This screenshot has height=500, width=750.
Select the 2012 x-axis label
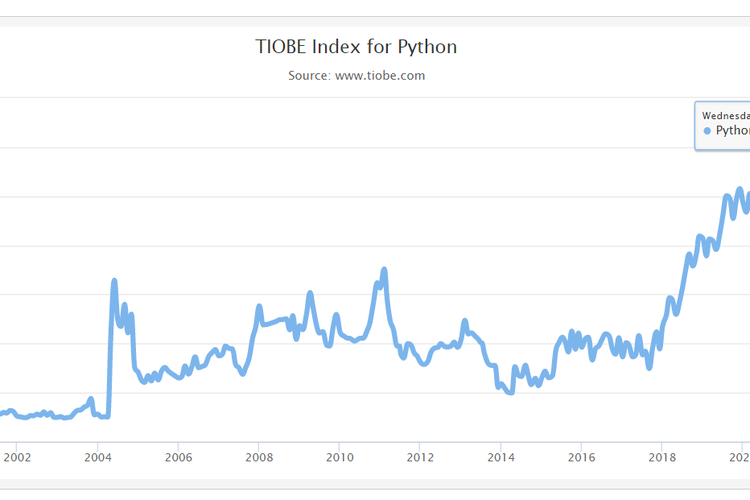click(x=420, y=458)
